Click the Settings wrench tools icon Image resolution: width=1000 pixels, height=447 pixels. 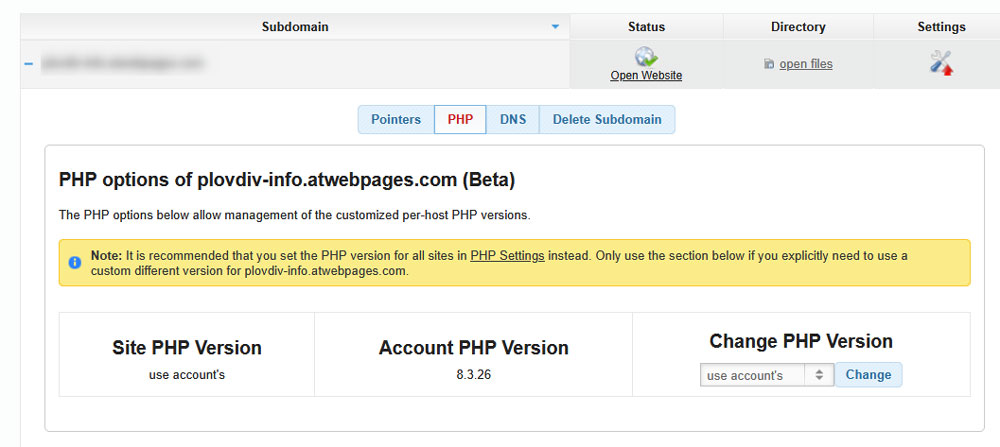point(941,63)
